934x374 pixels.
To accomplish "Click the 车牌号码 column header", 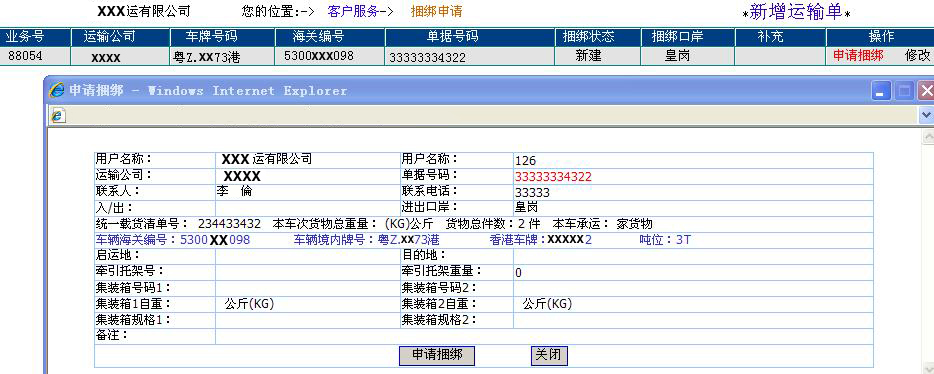I will pyautogui.click(x=223, y=37).
